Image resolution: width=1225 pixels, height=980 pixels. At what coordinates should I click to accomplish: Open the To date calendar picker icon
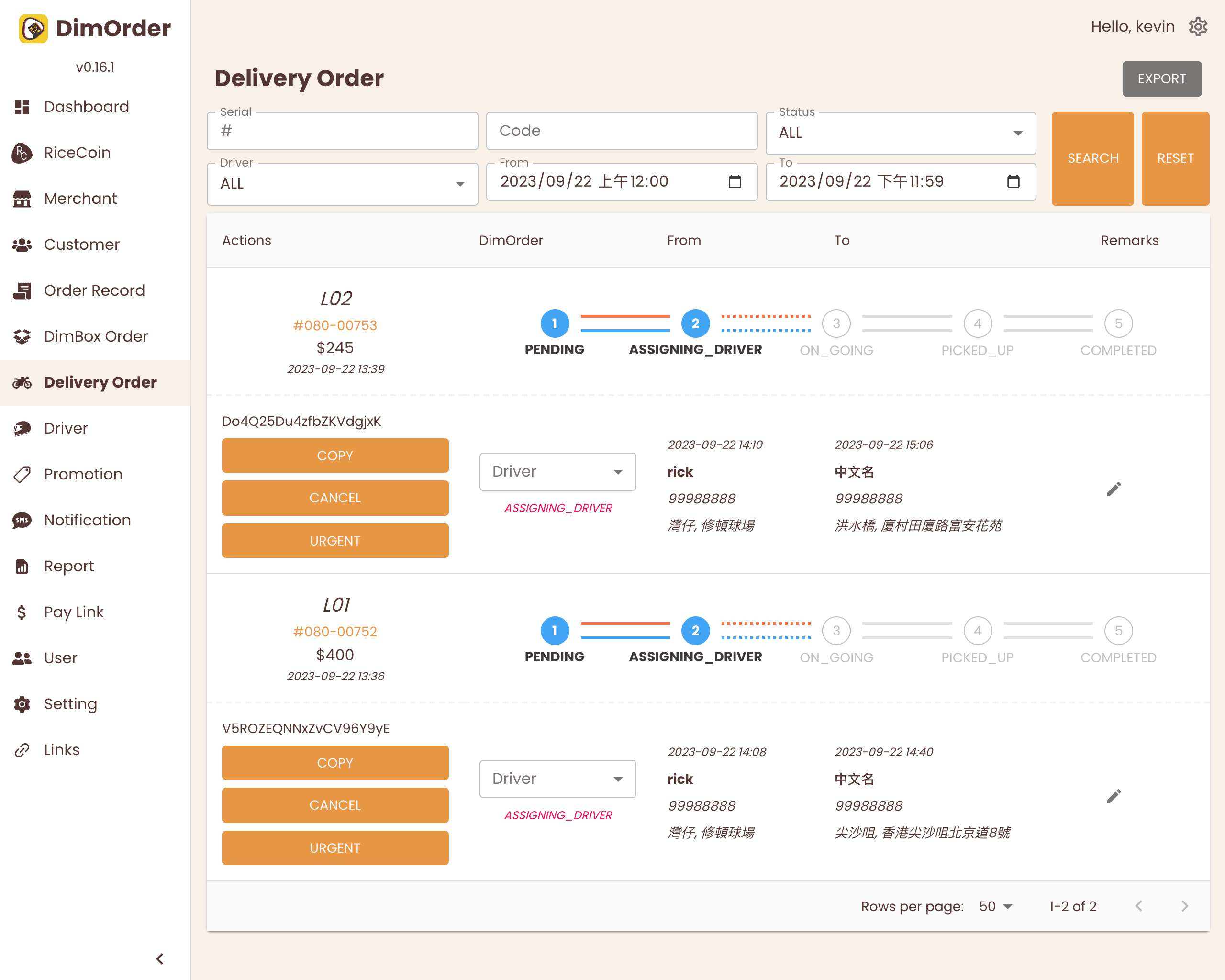click(1013, 181)
